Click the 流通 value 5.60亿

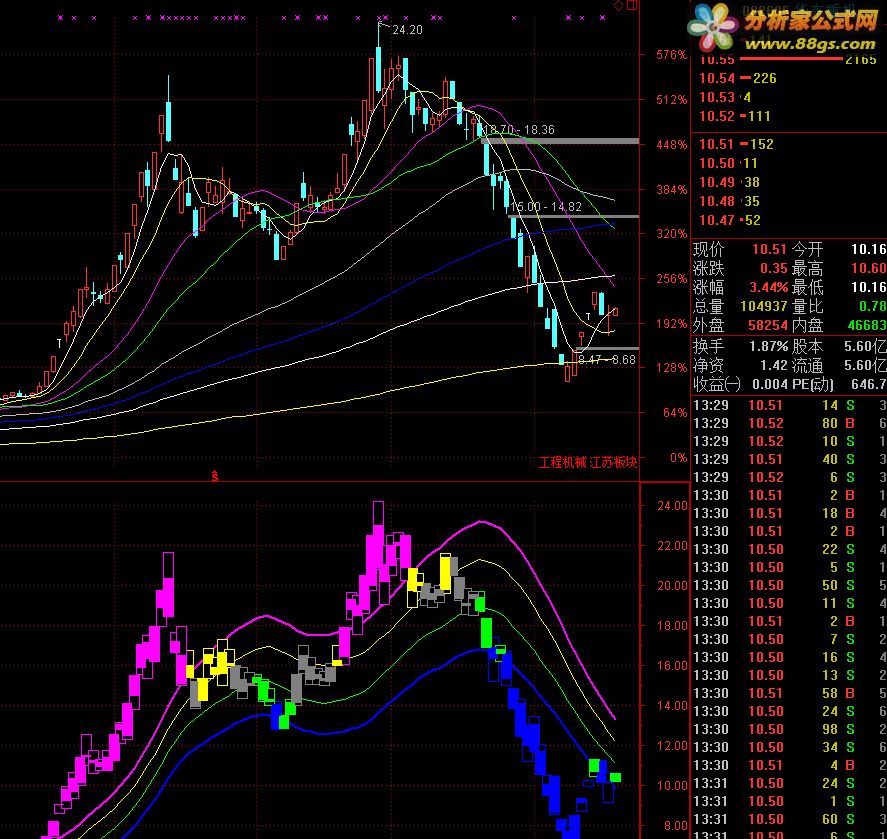pos(865,365)
